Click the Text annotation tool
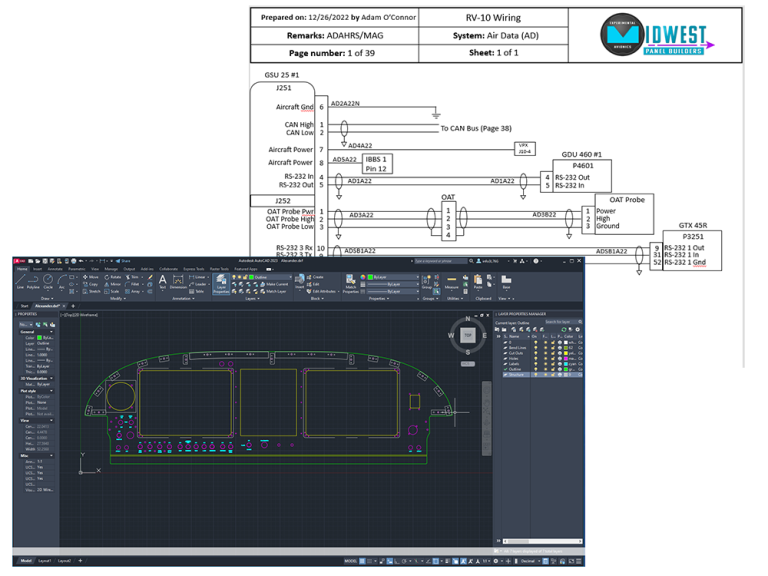This screenshot has width=768, height=576. [x=162, y=281]
